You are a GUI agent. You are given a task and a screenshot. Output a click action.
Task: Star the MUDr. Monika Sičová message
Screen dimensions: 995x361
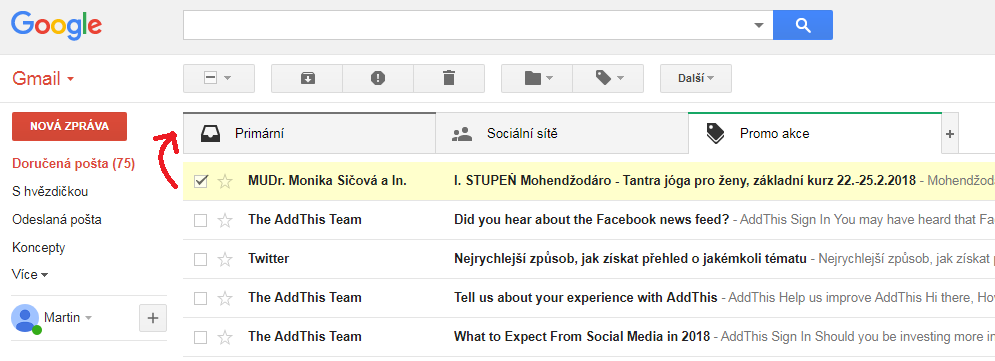225,181
